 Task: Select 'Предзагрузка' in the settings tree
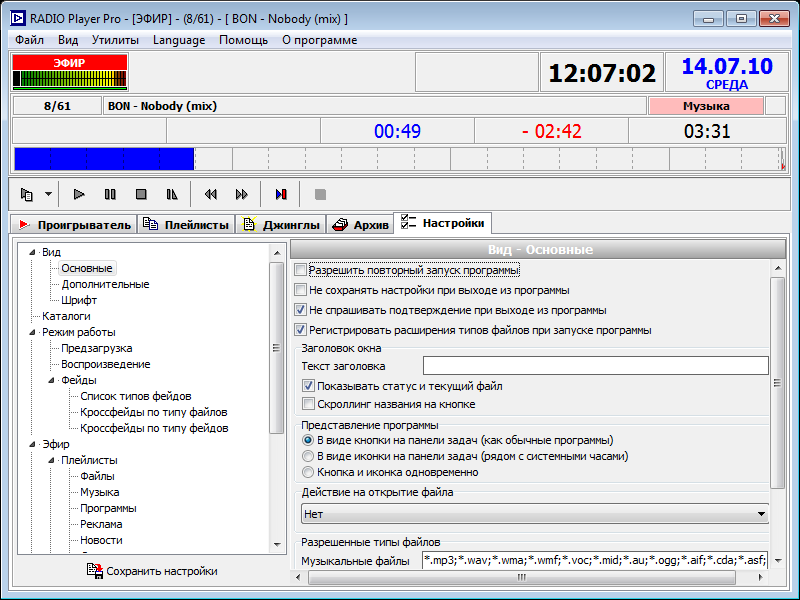(96, 348)
